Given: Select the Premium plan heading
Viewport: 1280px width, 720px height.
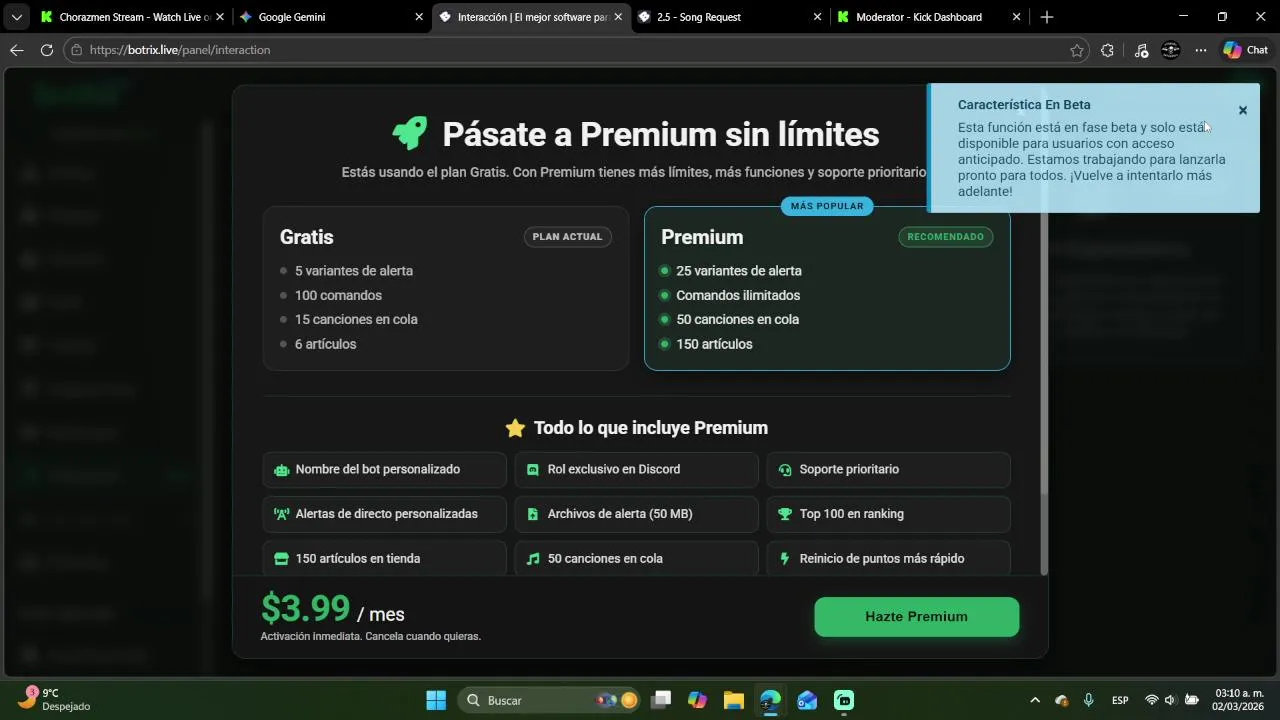Looking at the screenshot, I should pyautogui.click(x=702, y=237).
